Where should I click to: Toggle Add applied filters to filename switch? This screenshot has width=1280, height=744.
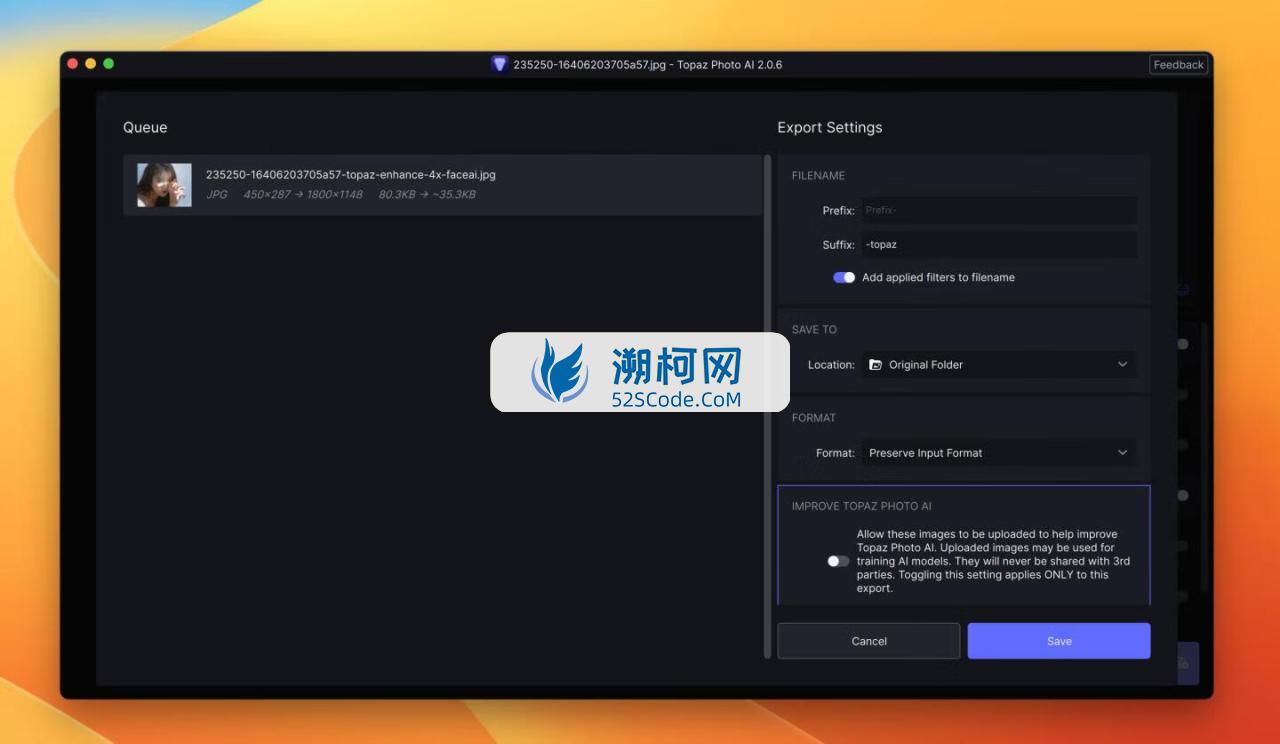tap(844, 277)
